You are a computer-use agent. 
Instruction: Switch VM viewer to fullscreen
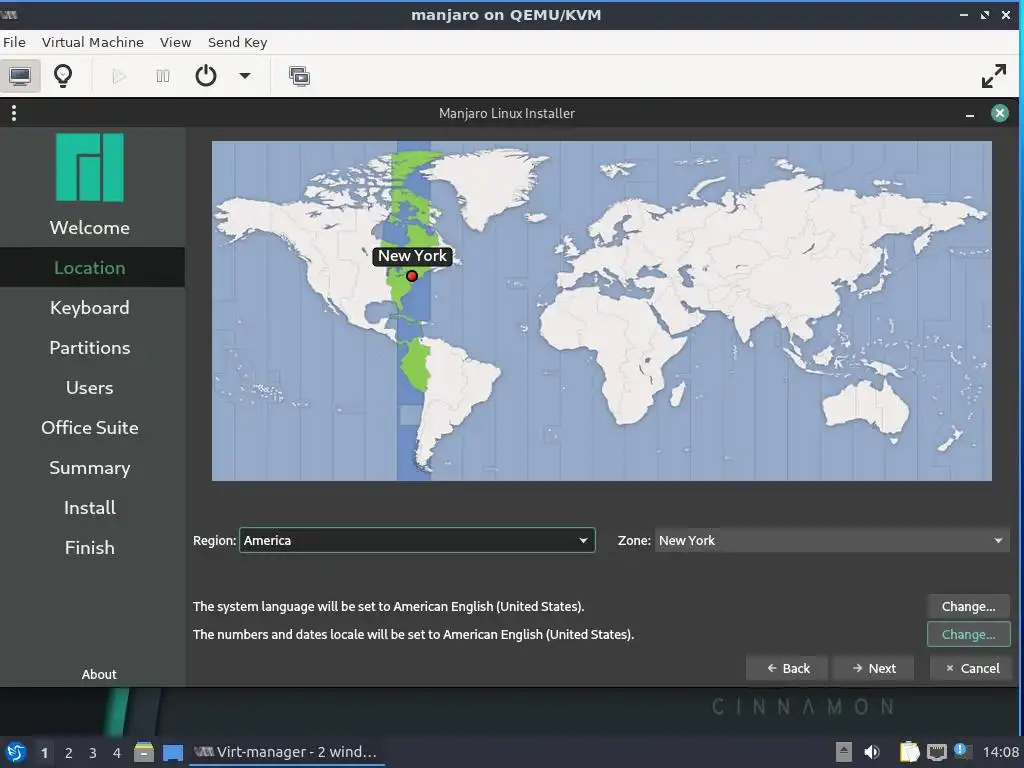point(994,76)
